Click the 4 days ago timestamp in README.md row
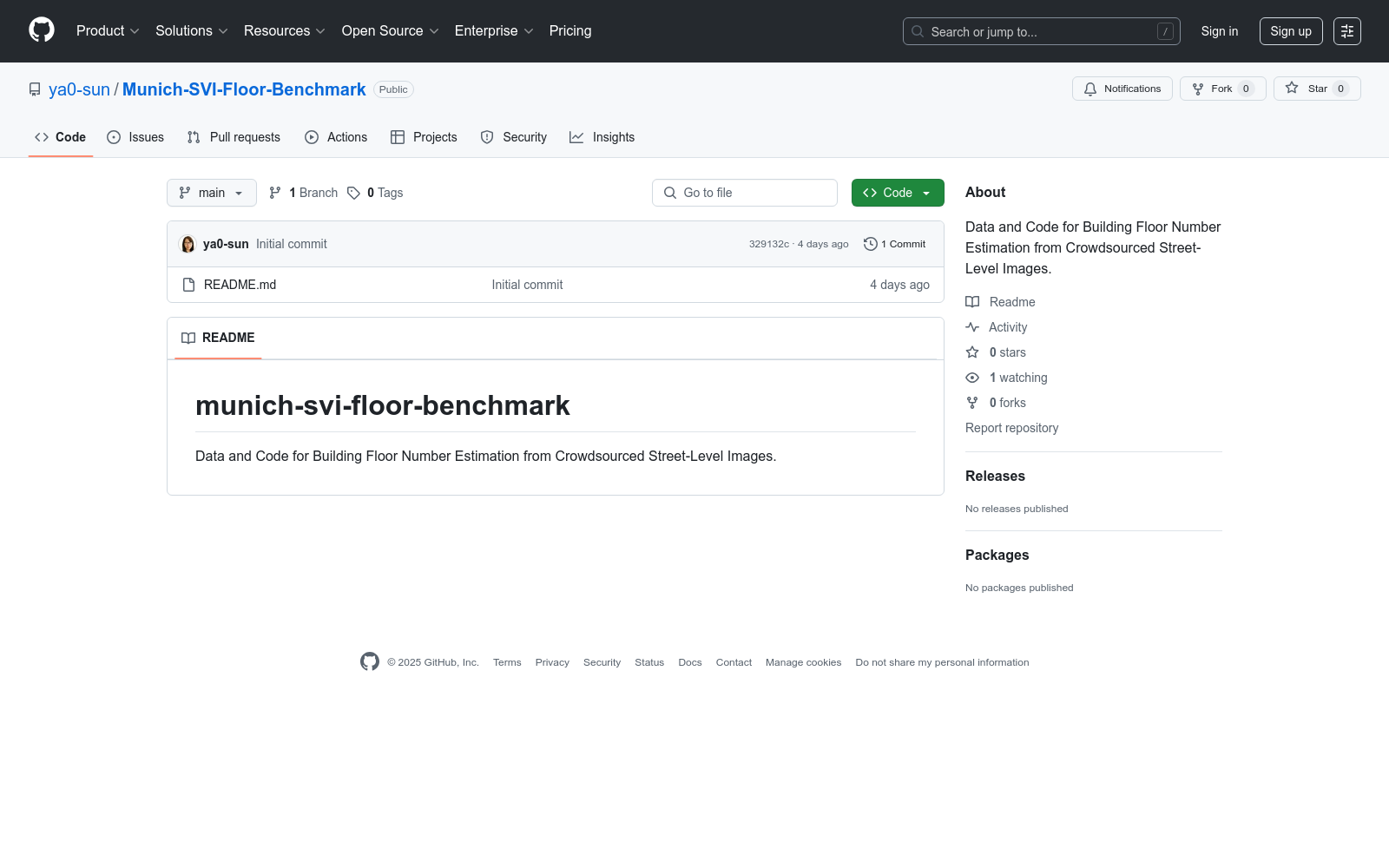Screen dimensions: 1389x868 [899, 285]
